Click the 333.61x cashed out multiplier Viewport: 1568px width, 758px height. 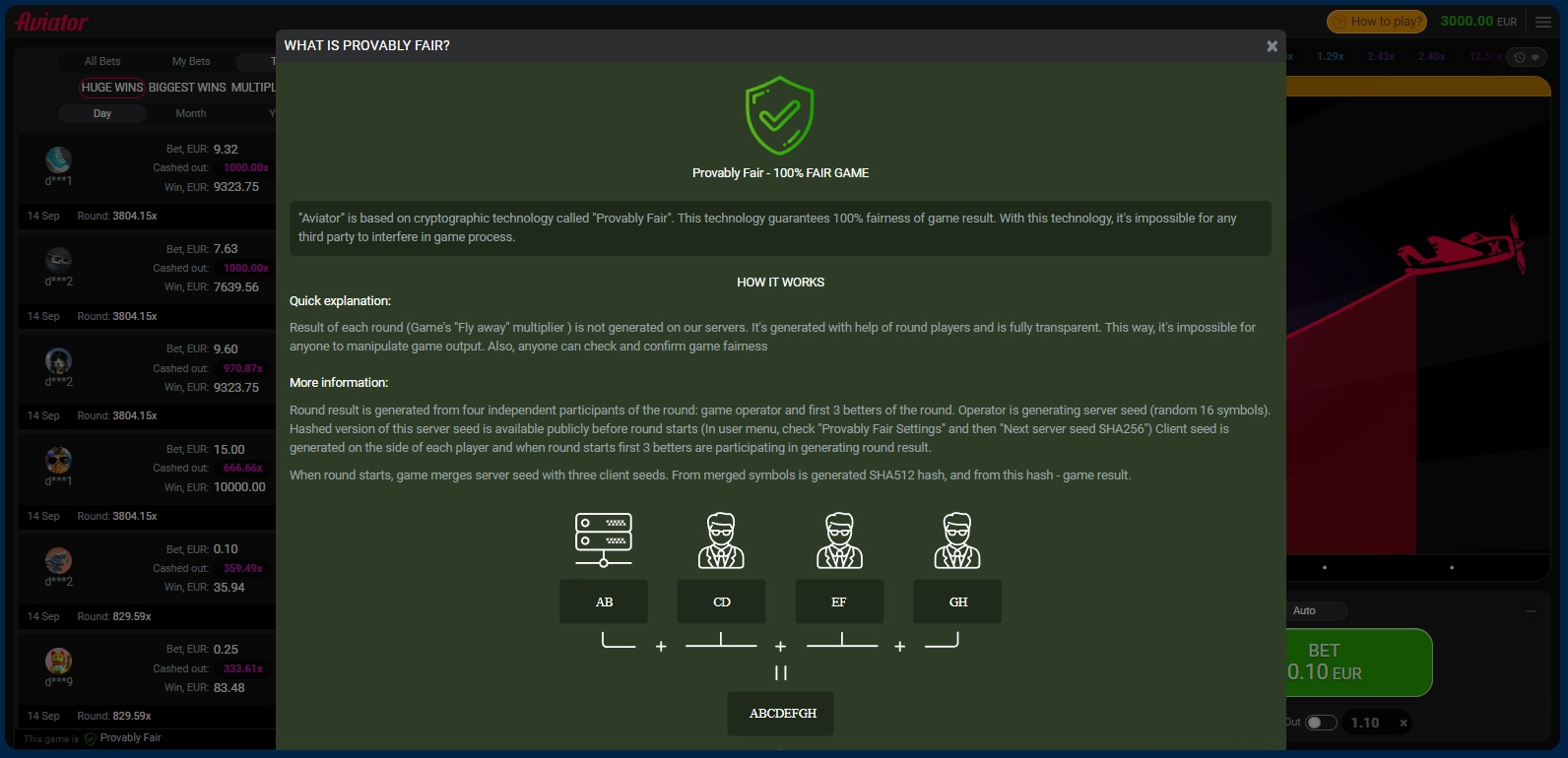[243, 668]
